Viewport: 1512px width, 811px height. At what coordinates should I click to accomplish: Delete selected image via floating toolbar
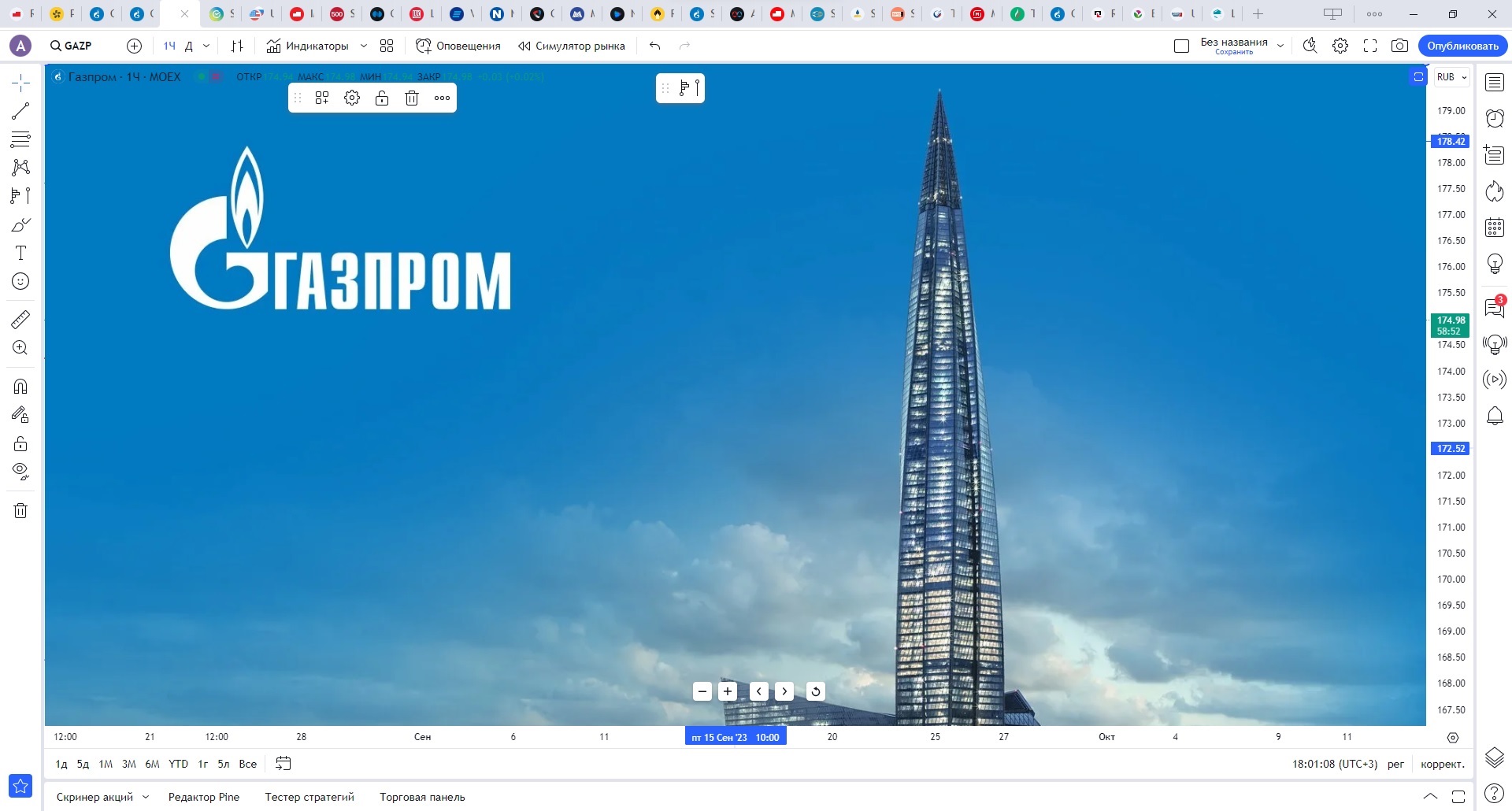[x=412, y=98]
